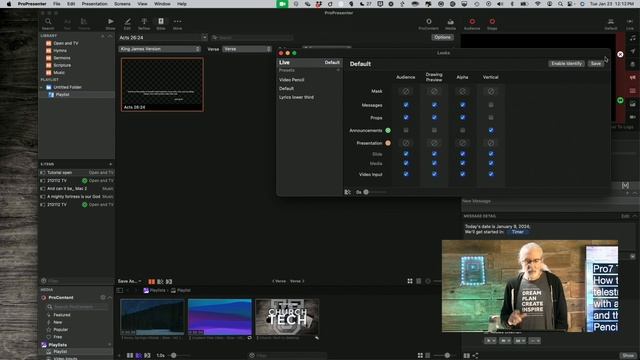Toggle the Stage output button
The height and width of the screenshot is (360, 640).
[x=492, y=24]
